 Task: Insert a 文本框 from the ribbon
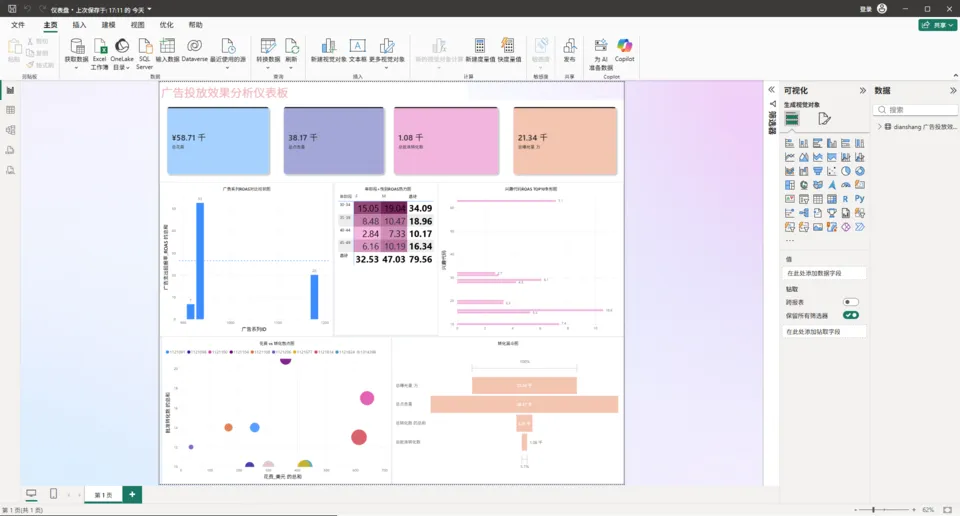click(358, 50)
